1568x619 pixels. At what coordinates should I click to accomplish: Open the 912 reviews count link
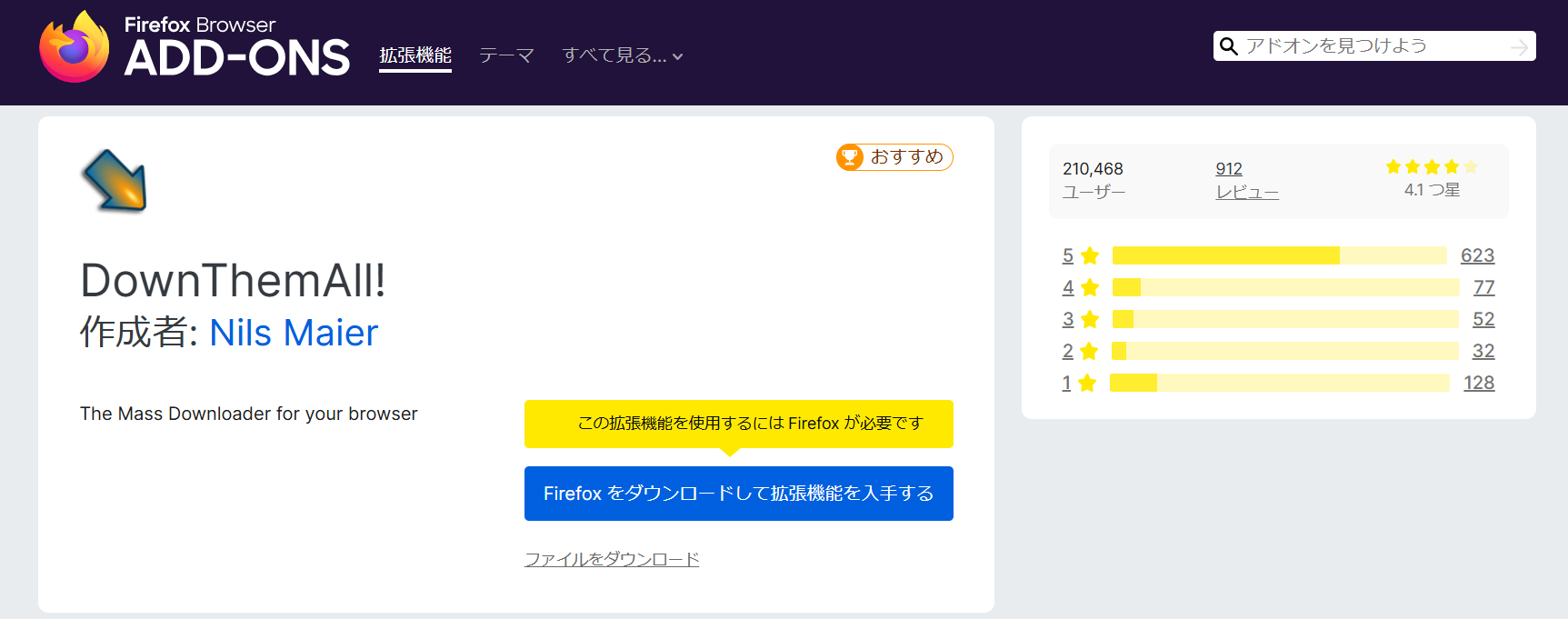coord(1229,169)
